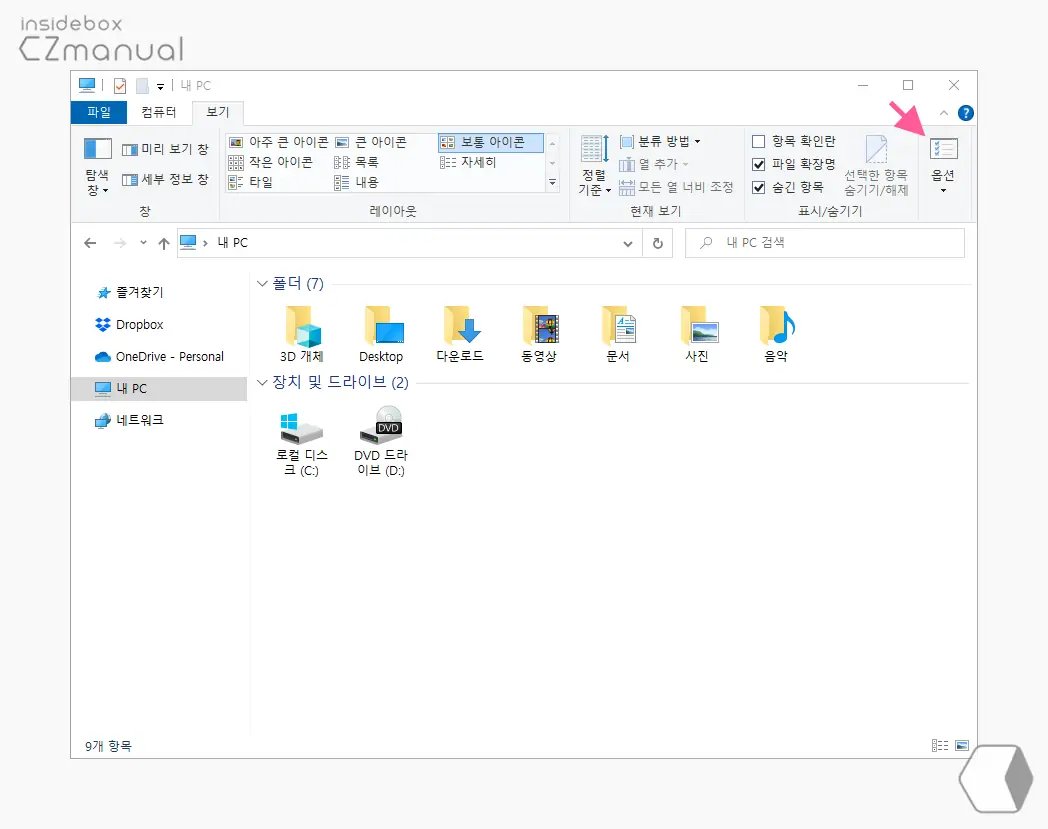Screen dimensions: 1048x829
Task: Select the View (보기) ribbon tab
Action: click(217, 112)
